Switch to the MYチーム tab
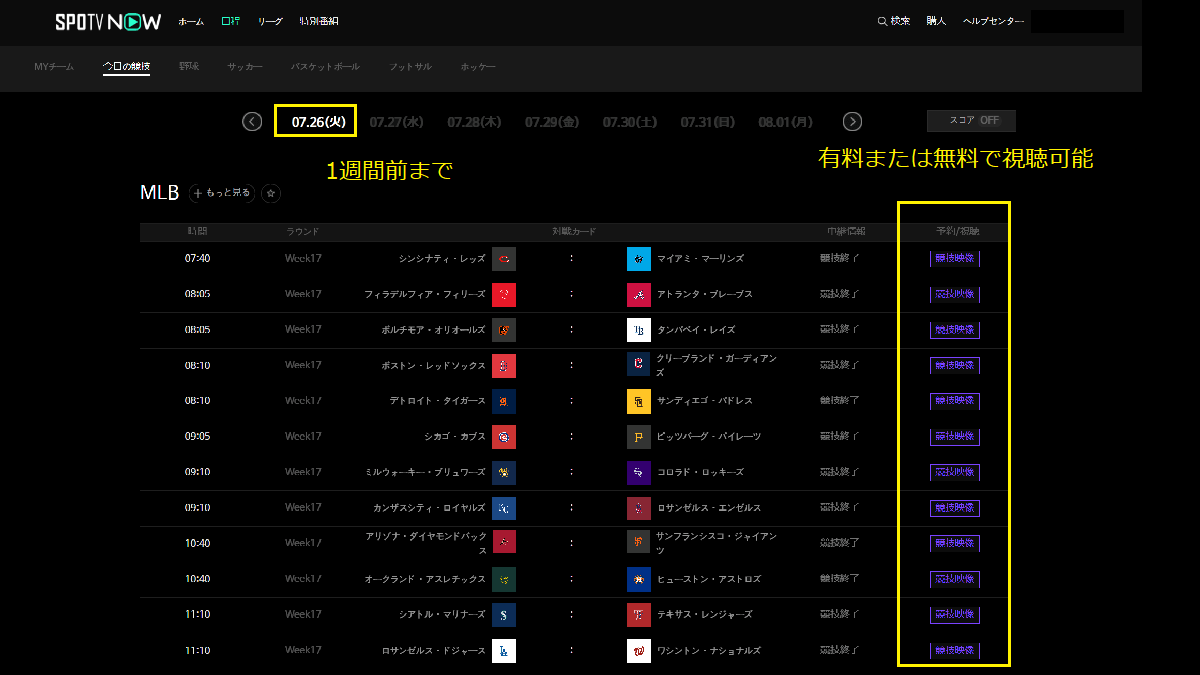Viewport: 1200px width, 675px height. click(54, 67)
